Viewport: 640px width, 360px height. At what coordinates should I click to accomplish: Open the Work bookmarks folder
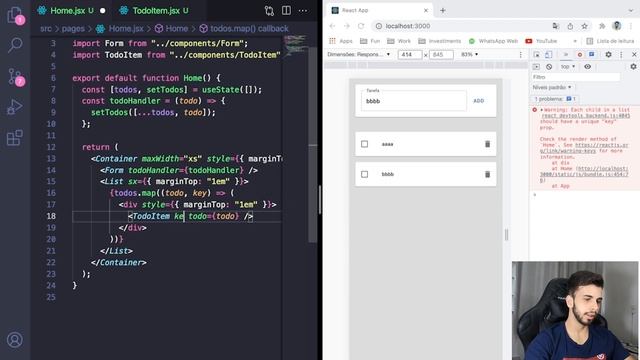pyautogui.click(x=399, y=41)
